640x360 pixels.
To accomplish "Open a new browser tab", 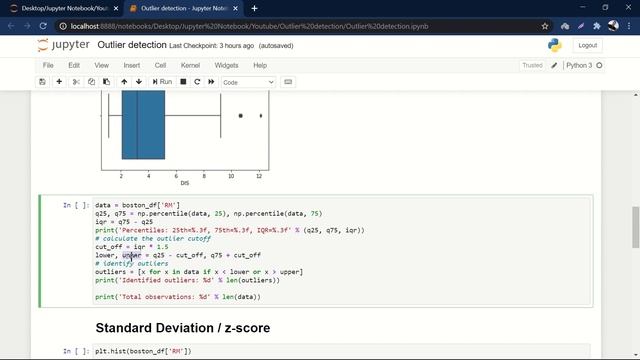I will 254,8.
